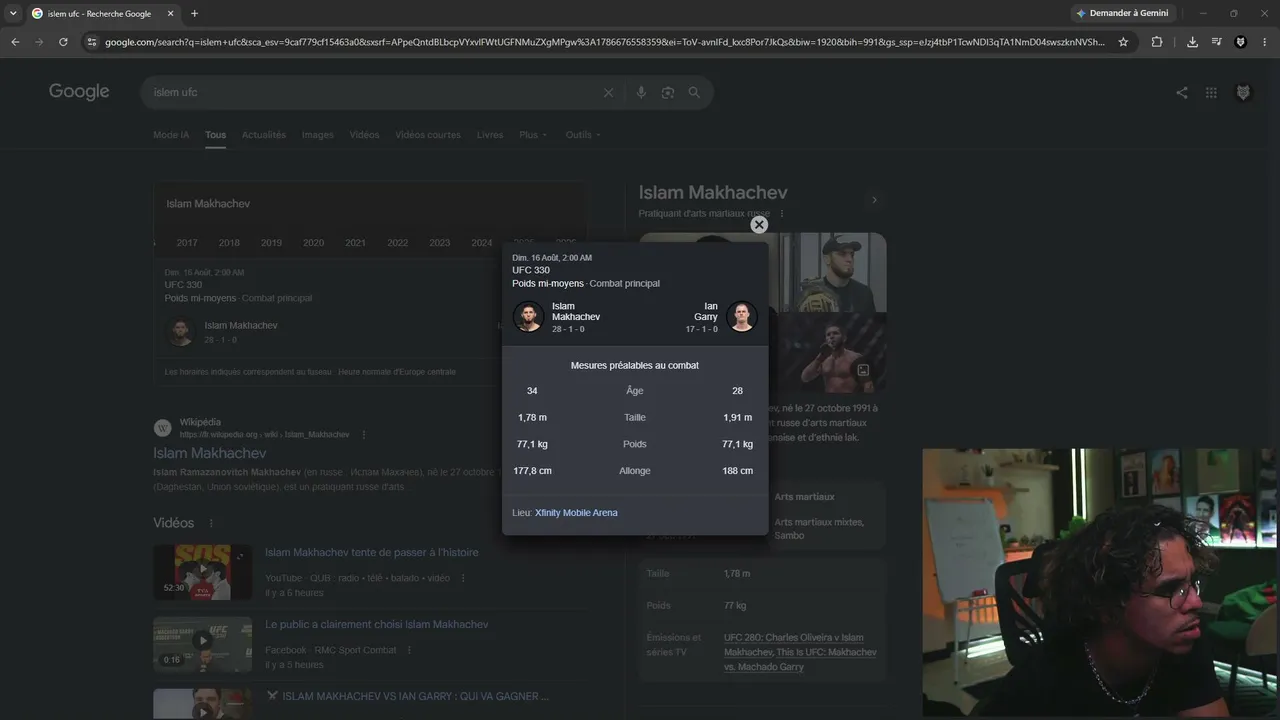
Task: Expand the Outils tools menu
Action: (584, 135)
